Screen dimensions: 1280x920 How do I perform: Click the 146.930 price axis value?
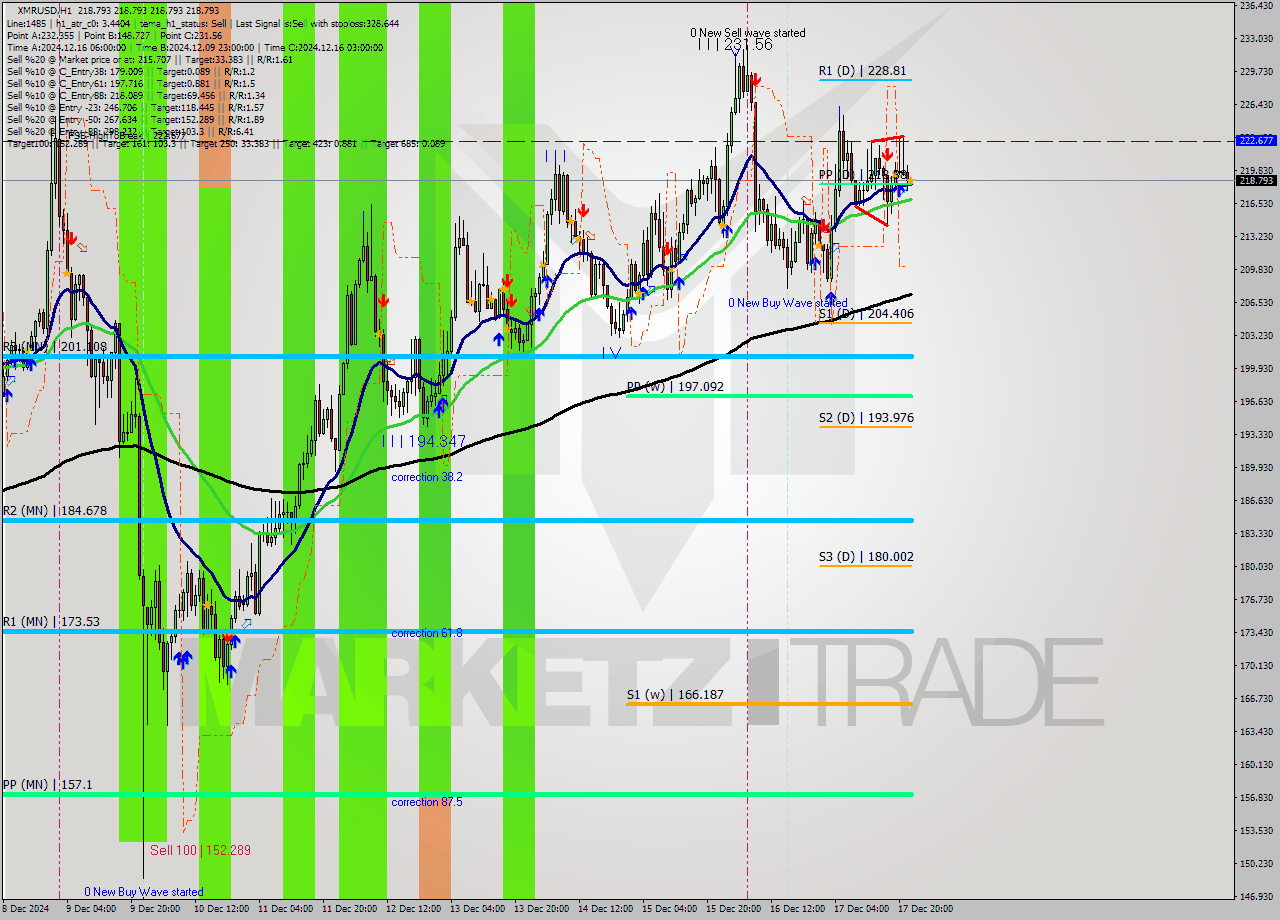[1256, 897]
